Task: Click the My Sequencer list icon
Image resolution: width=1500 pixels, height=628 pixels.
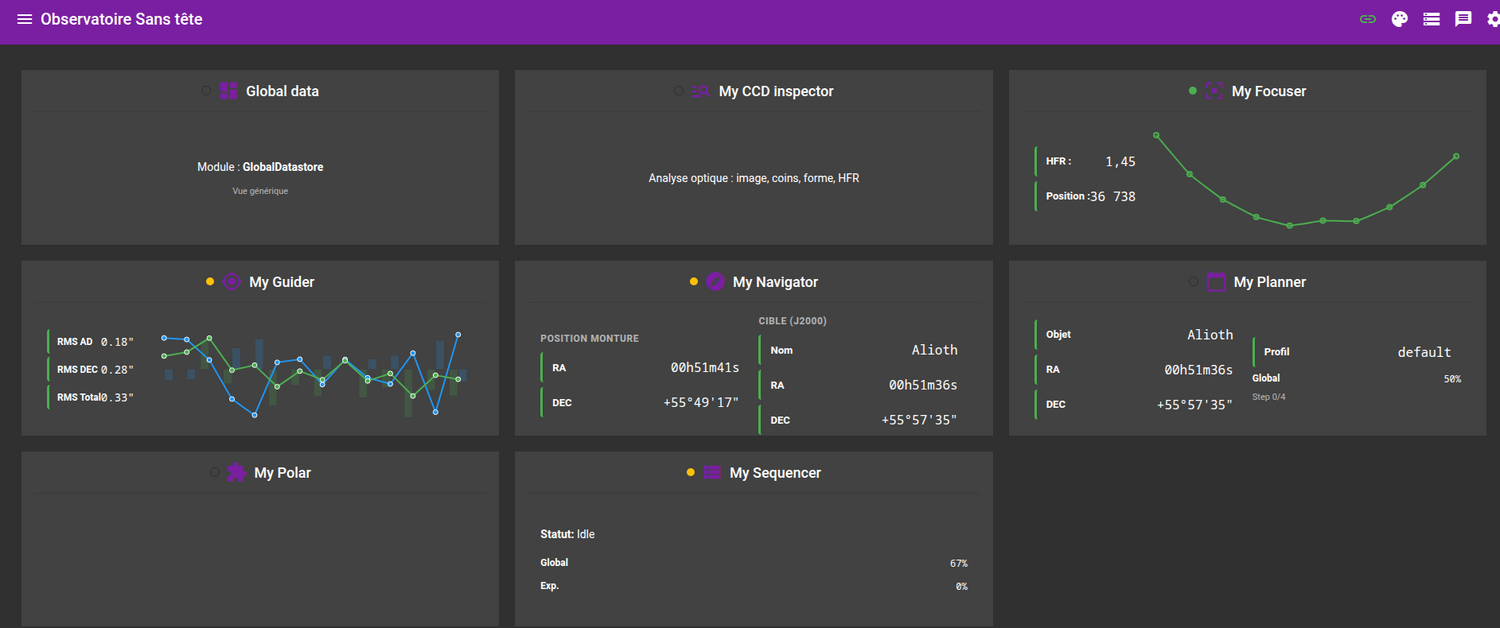Action: [712, 472]
